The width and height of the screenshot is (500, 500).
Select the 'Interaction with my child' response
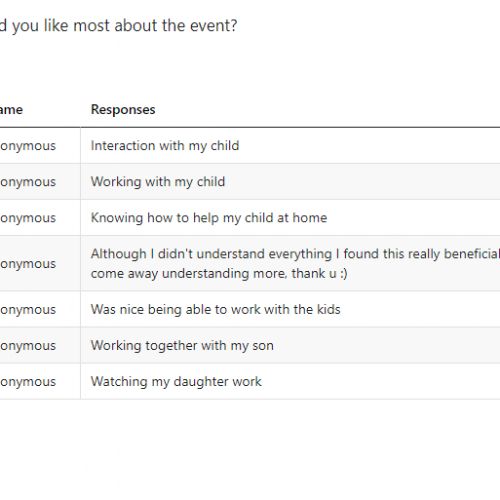click(x=165, y=146)
